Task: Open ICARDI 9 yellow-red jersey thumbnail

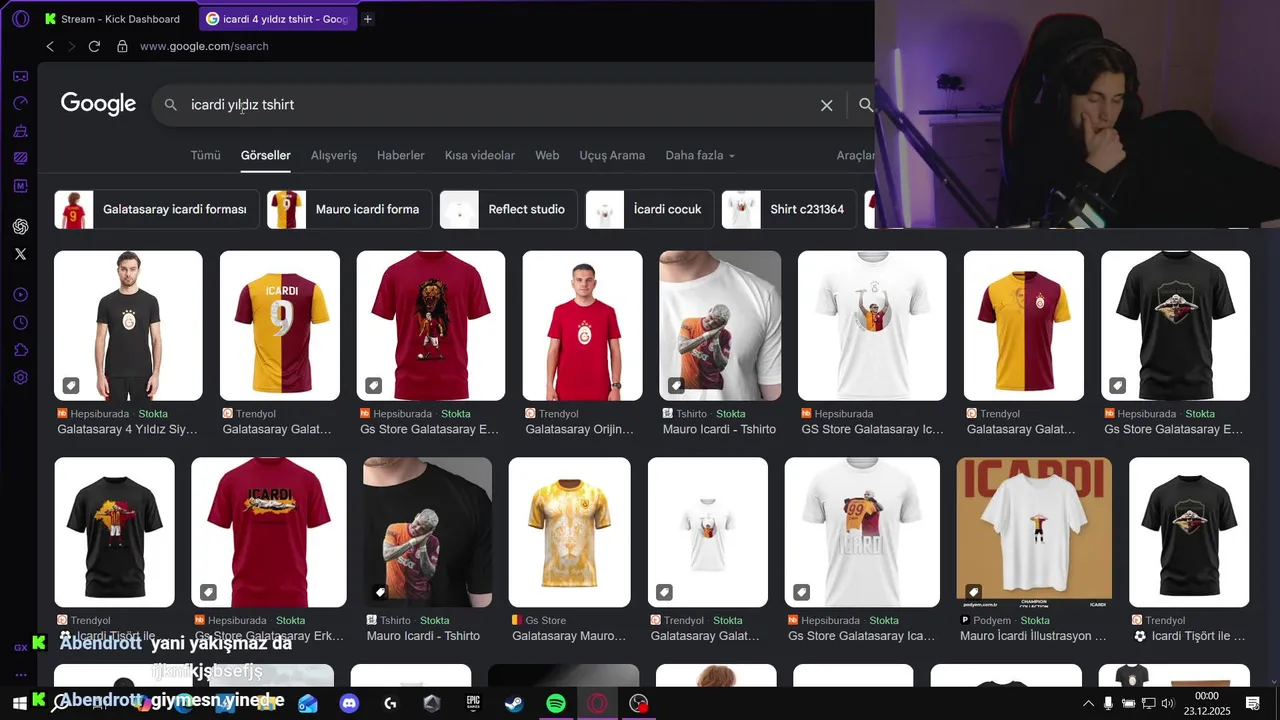Action: click(x=280, y=325)
